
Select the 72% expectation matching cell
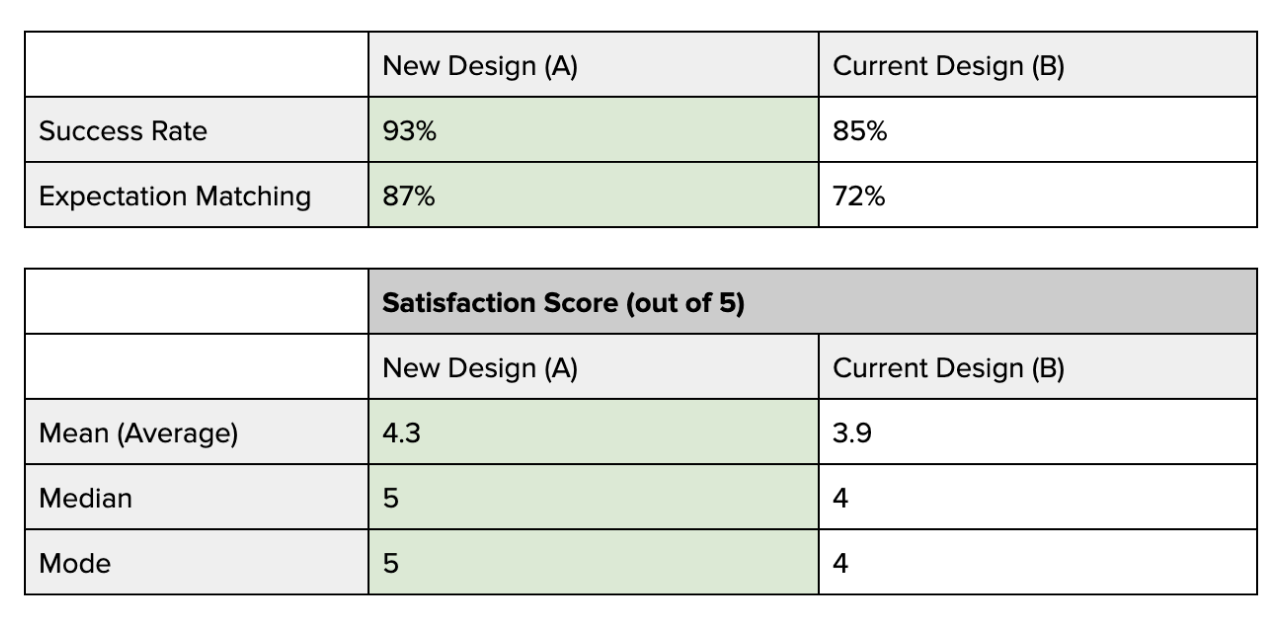(x=1036, y=196)
